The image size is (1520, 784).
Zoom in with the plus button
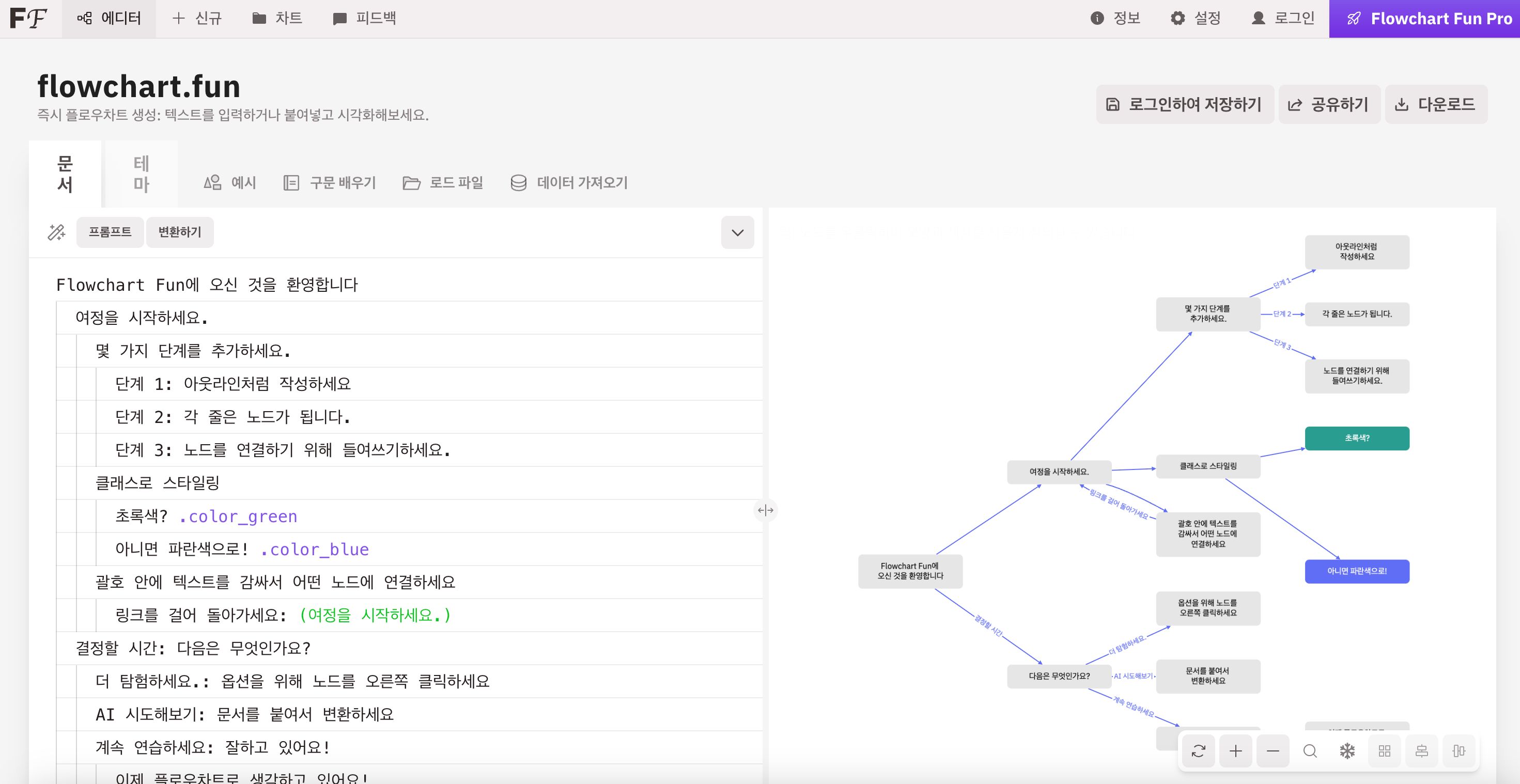(x=1235, y=750)
